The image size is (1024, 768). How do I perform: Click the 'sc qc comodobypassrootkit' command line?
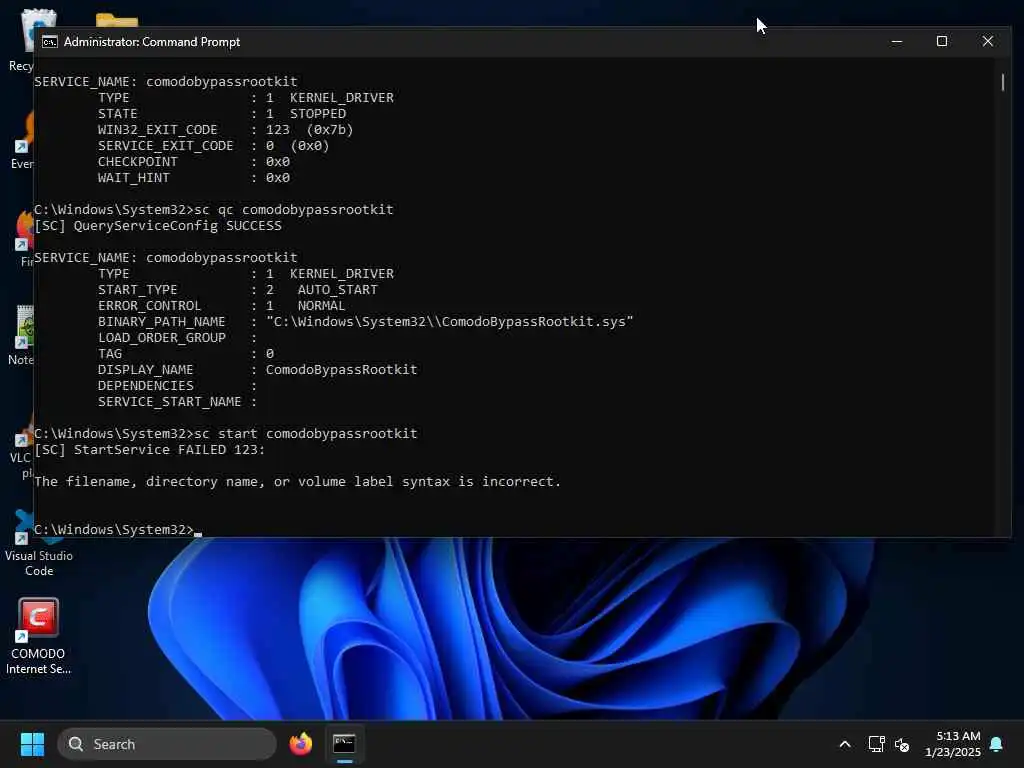pos(214,210)
